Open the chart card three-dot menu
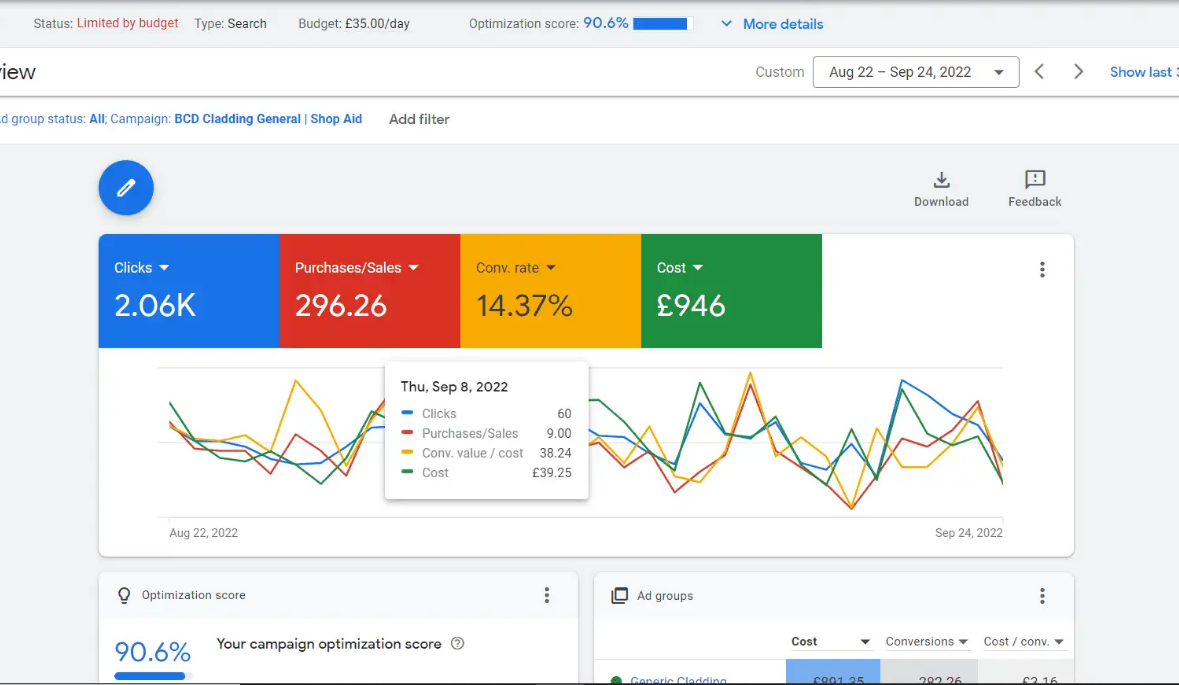Screen dimensions: 1179x685 (x=1042, y=269)
